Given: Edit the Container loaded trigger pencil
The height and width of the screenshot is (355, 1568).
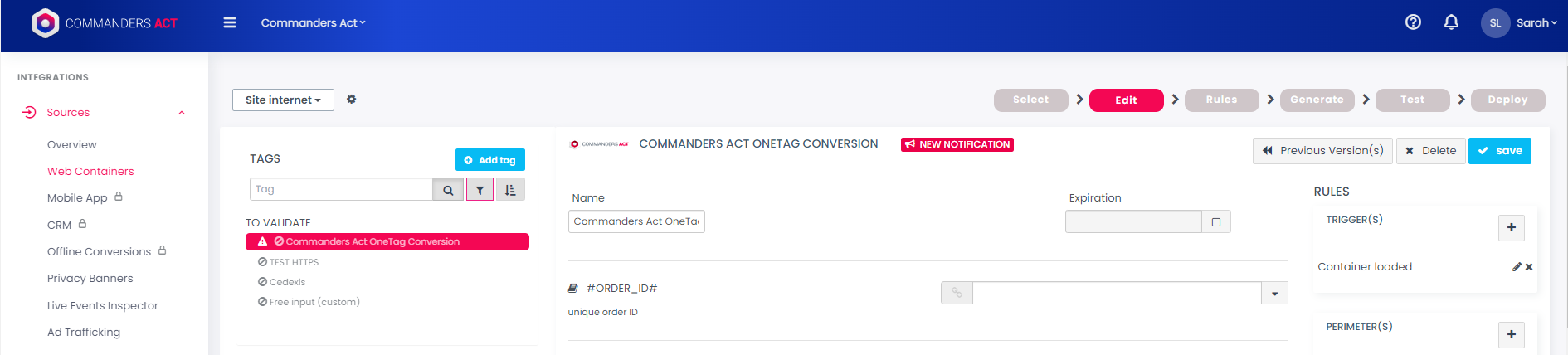Looking at the screenshot, I should tap(1517, 267).
